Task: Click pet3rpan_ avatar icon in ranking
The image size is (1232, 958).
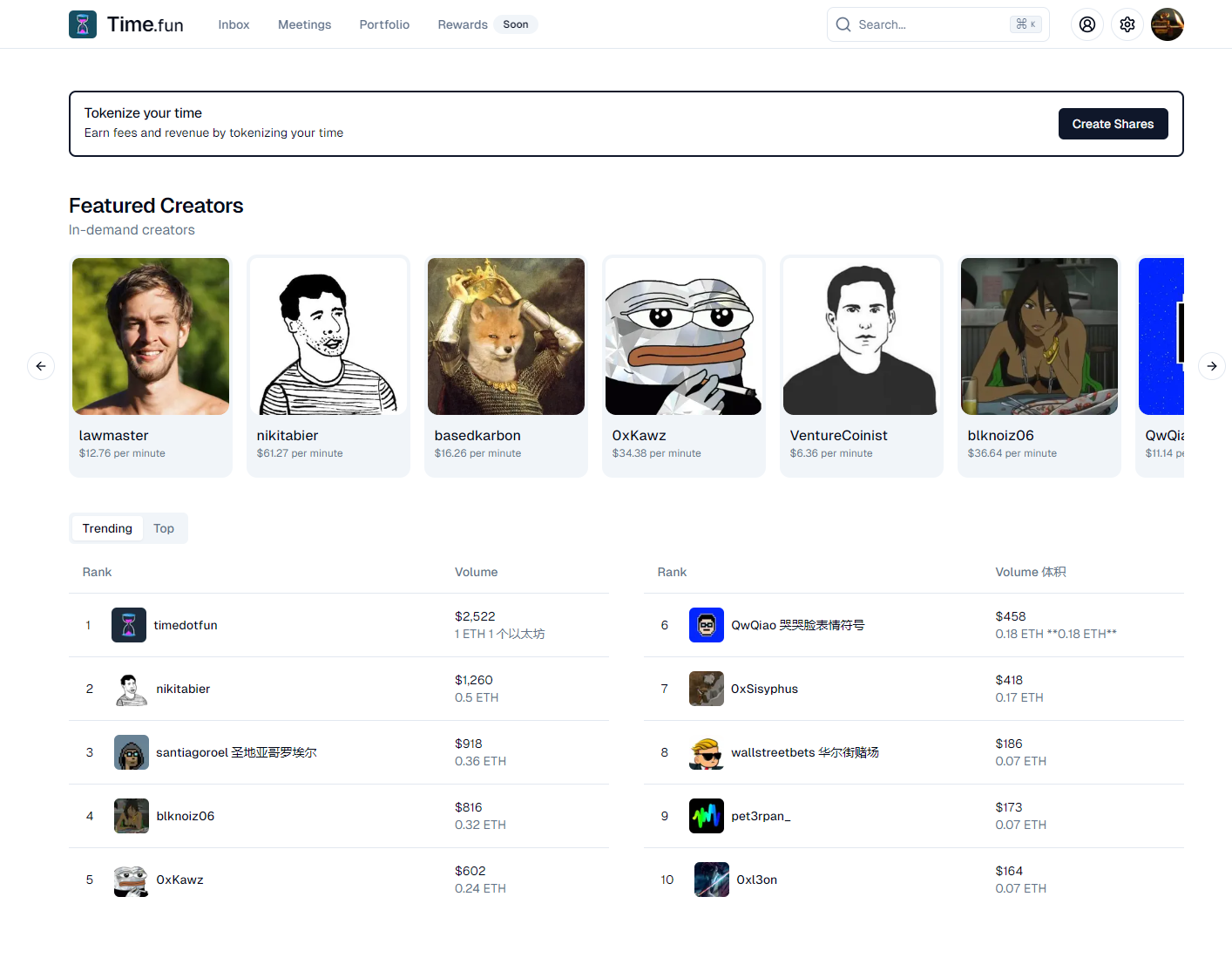Action: tap(706, 816)
